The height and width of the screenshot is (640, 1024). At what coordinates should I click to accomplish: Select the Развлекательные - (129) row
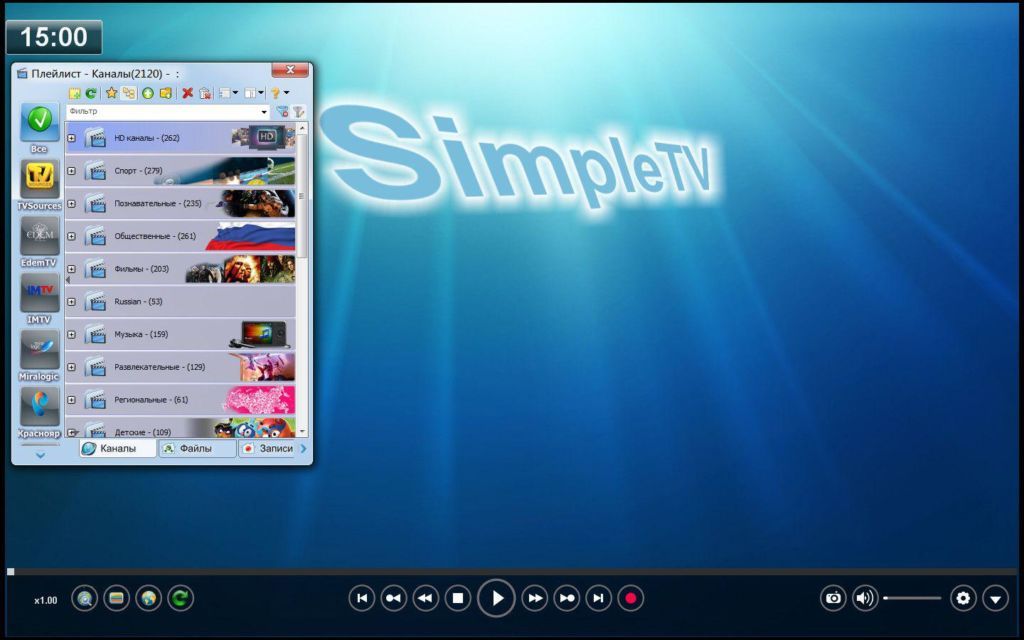[x=181, y=366]
